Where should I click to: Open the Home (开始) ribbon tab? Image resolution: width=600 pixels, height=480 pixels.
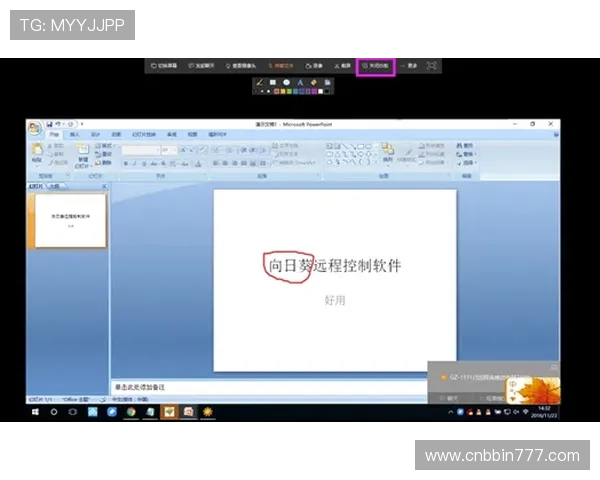click(54, 134)
